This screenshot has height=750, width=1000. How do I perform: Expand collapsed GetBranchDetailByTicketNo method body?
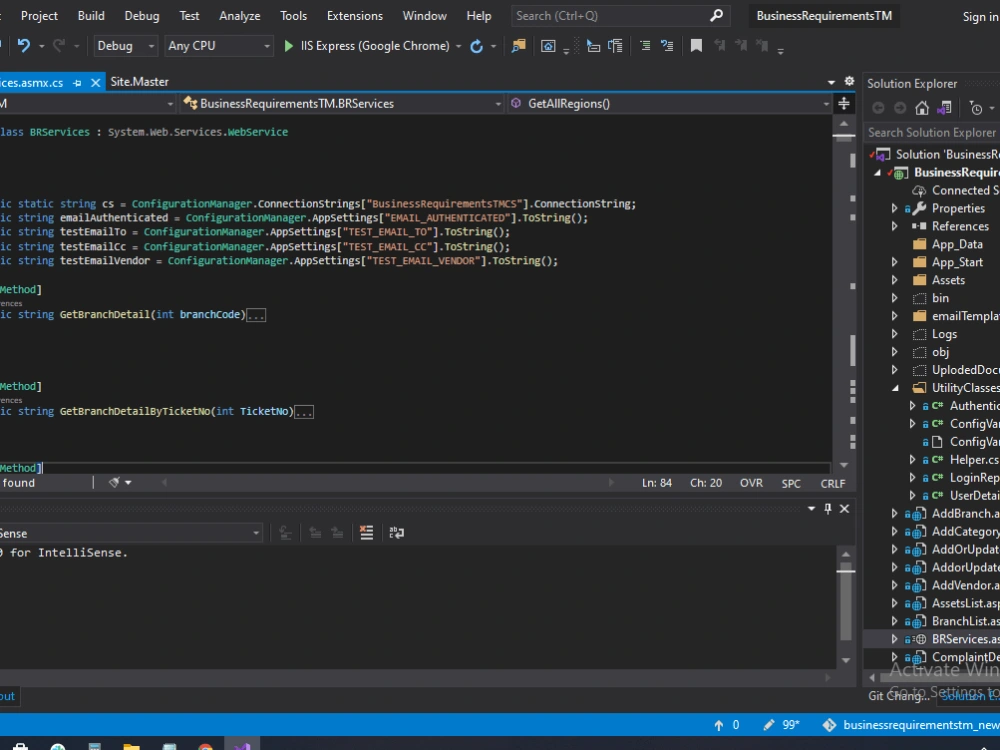coord(304,412)
